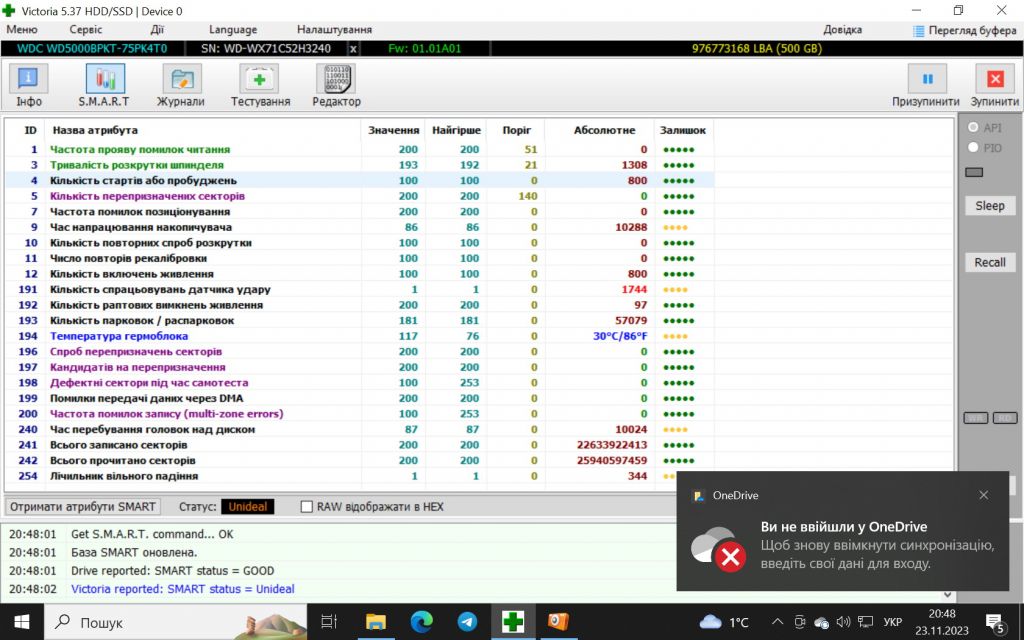The width and height of the screenshot is (1024, 640).
Task: Dismiss the OneDrive notification
Action: tap(984, 495)
